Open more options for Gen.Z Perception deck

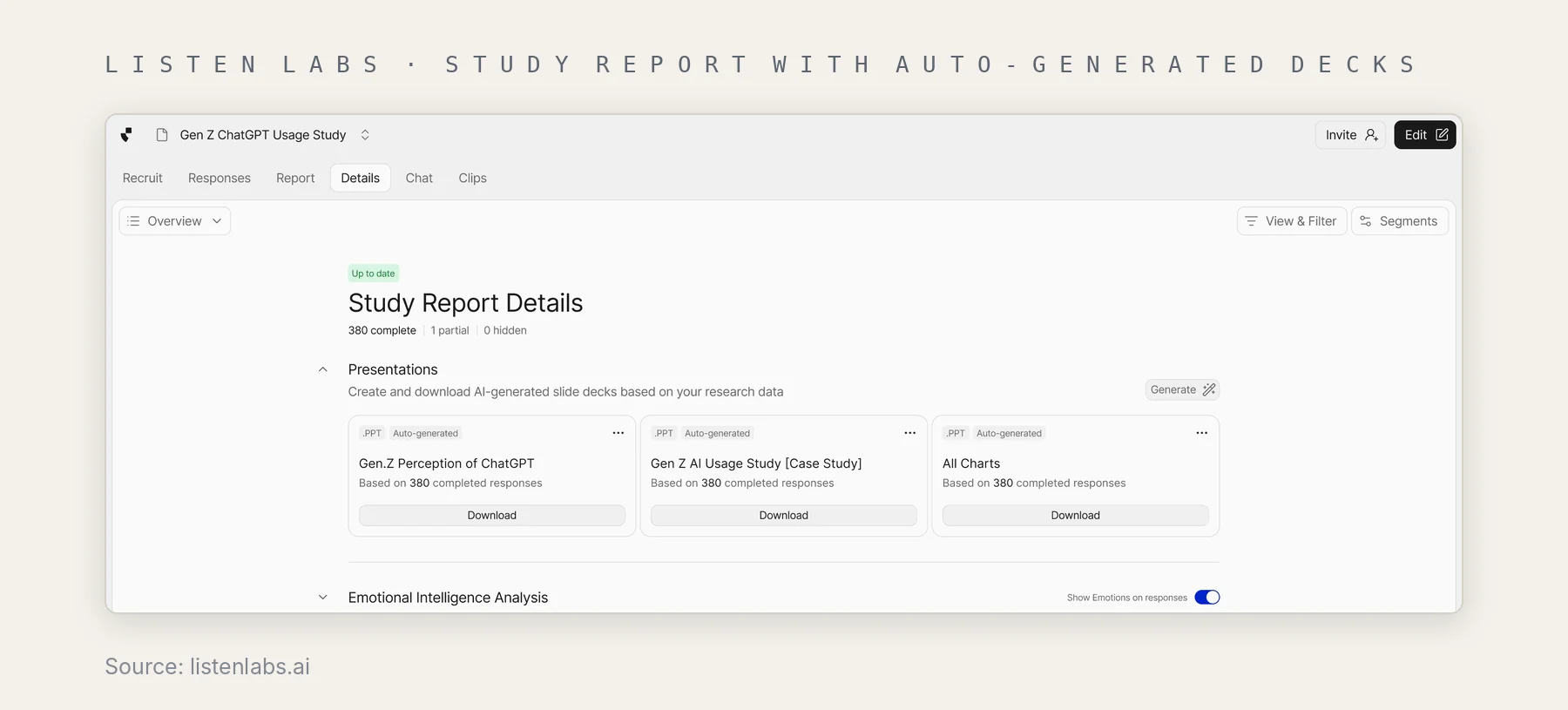[x=618, y=433]
